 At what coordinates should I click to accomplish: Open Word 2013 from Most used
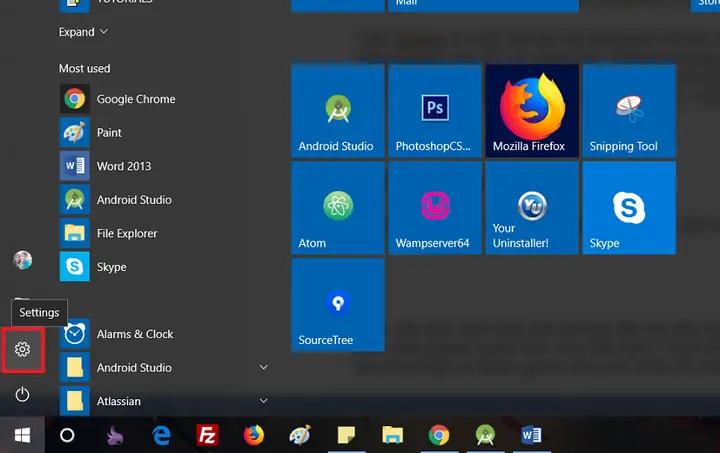click(105, 166)
